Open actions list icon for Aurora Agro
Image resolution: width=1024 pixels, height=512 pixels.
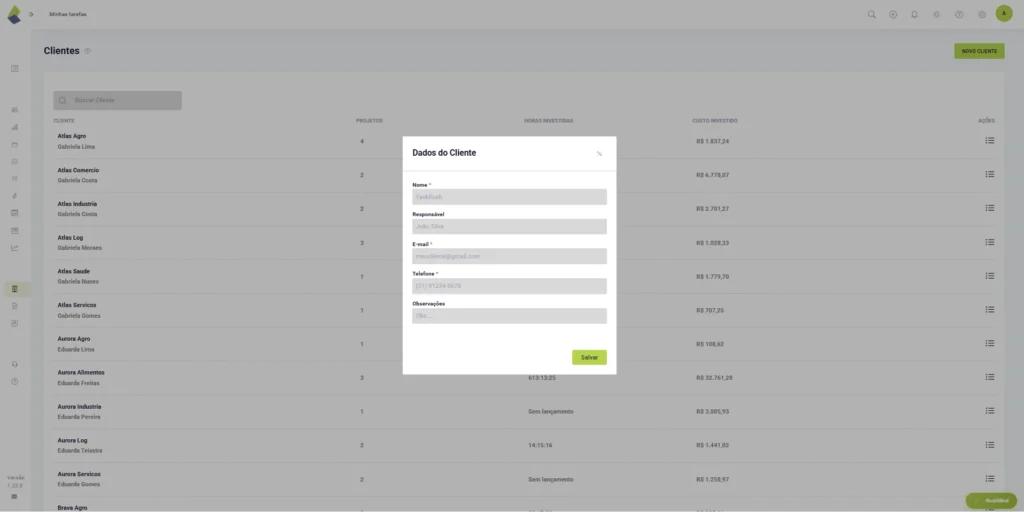click(x=989, y=344)
